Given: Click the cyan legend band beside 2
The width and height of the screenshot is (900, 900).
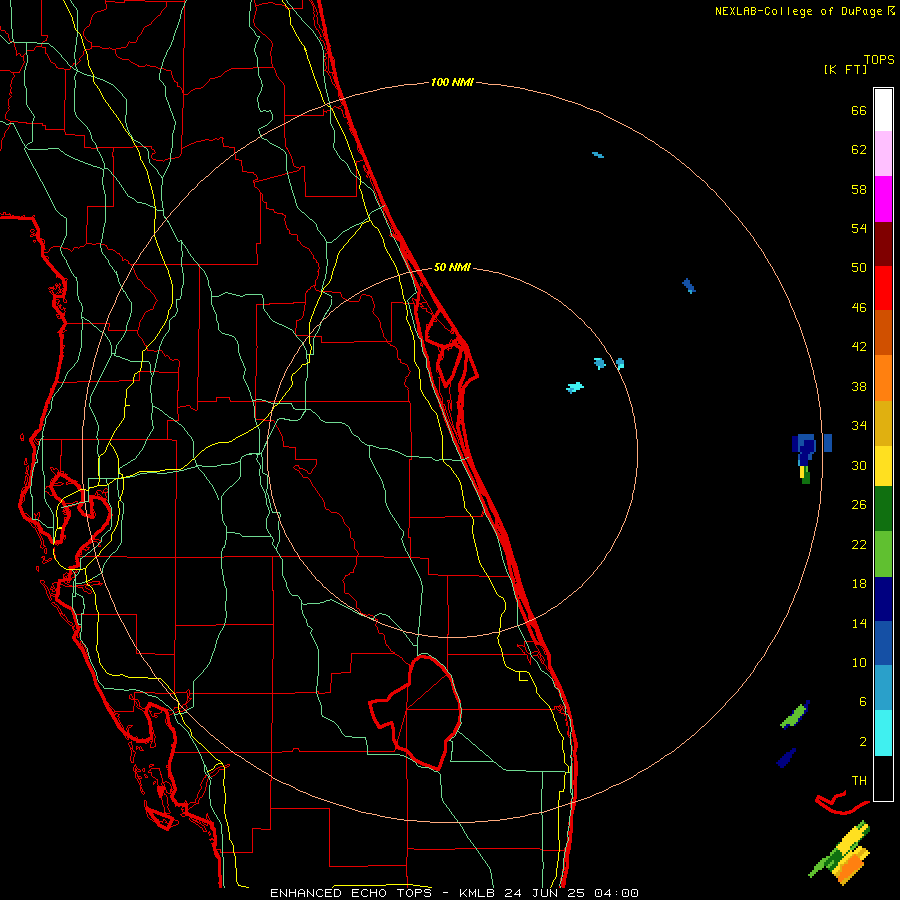Looking at the screenshot, I should click(x=883, y=733).
